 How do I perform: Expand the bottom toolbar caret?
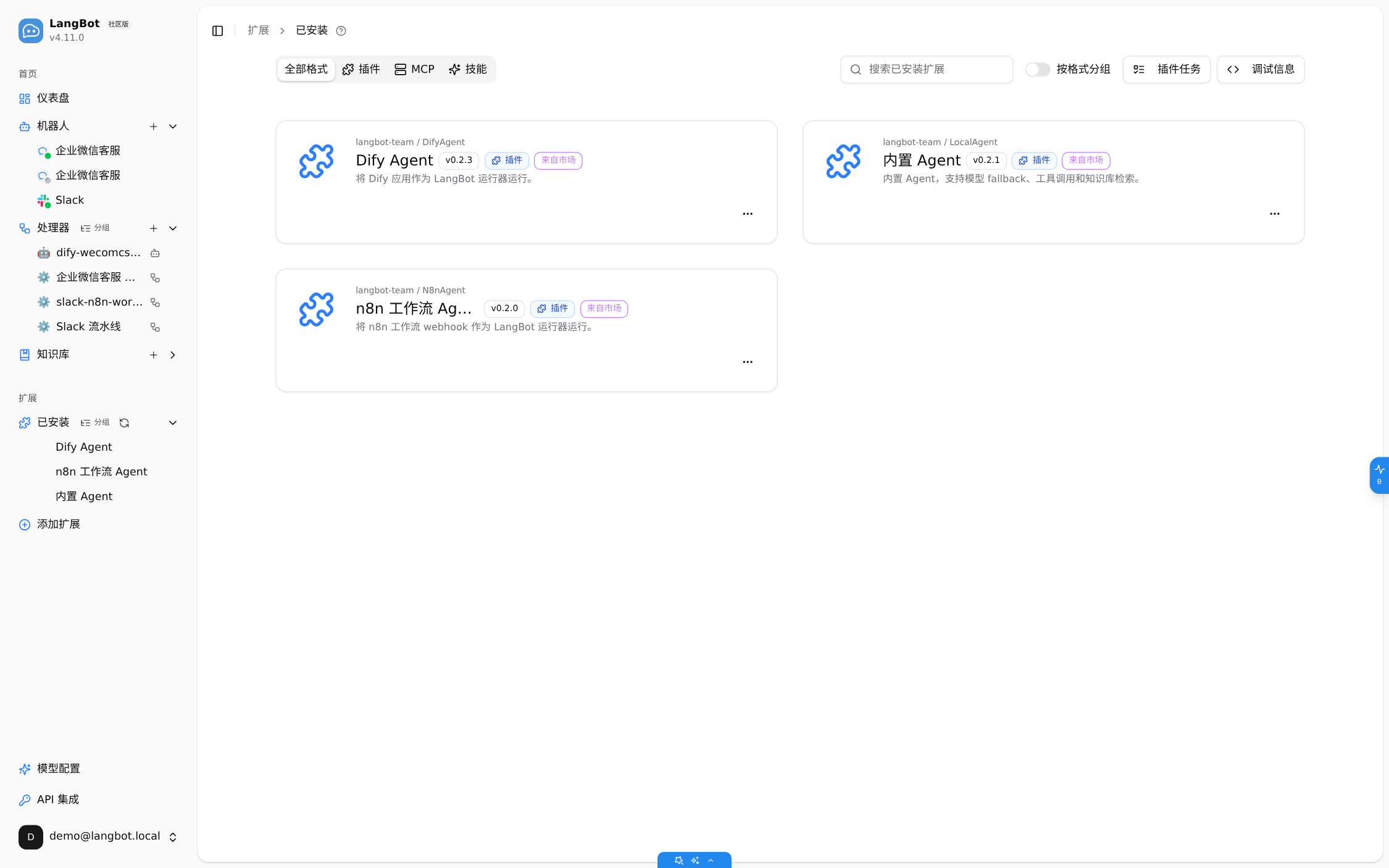point(711,860)
